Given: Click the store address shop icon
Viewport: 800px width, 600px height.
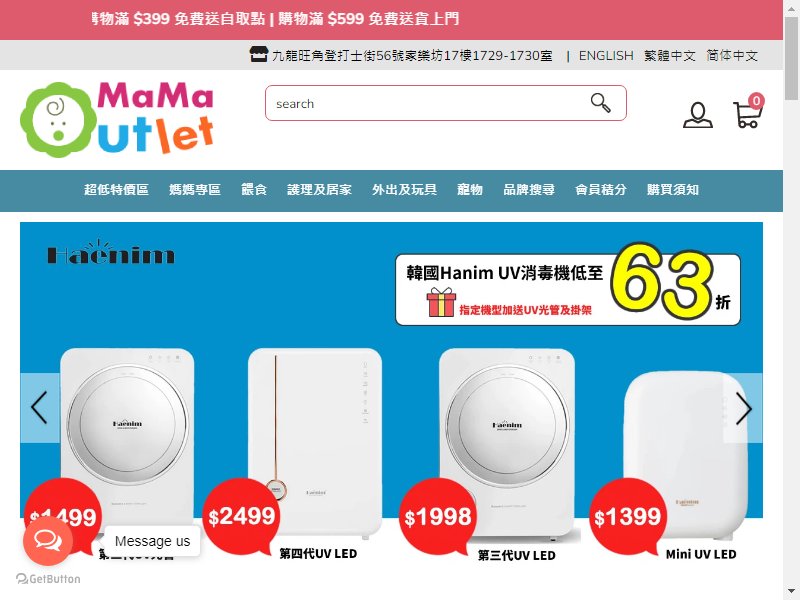Looking at the screenshot, I should 258,54.
